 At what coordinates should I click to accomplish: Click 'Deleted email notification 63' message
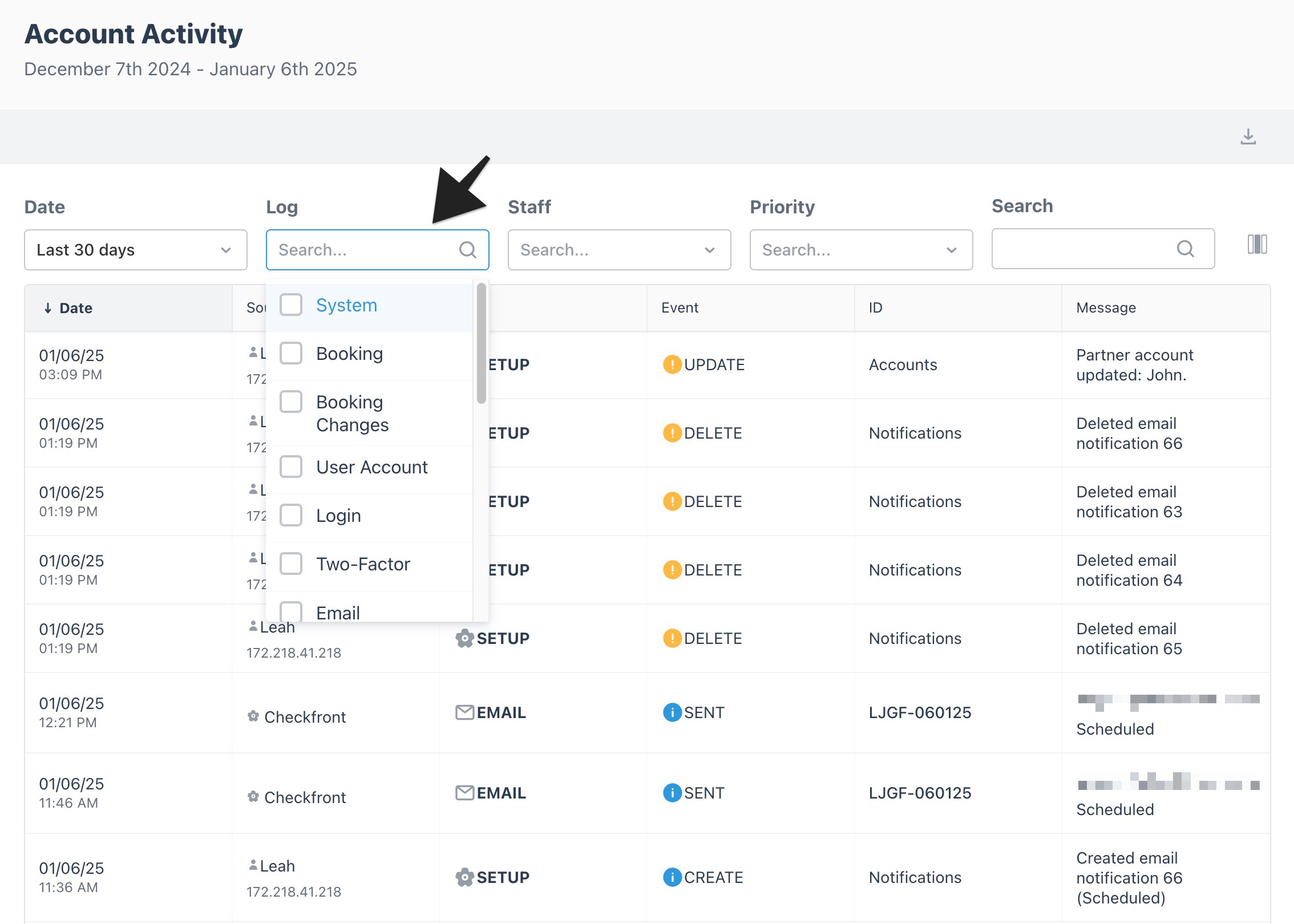[1129, 502]
